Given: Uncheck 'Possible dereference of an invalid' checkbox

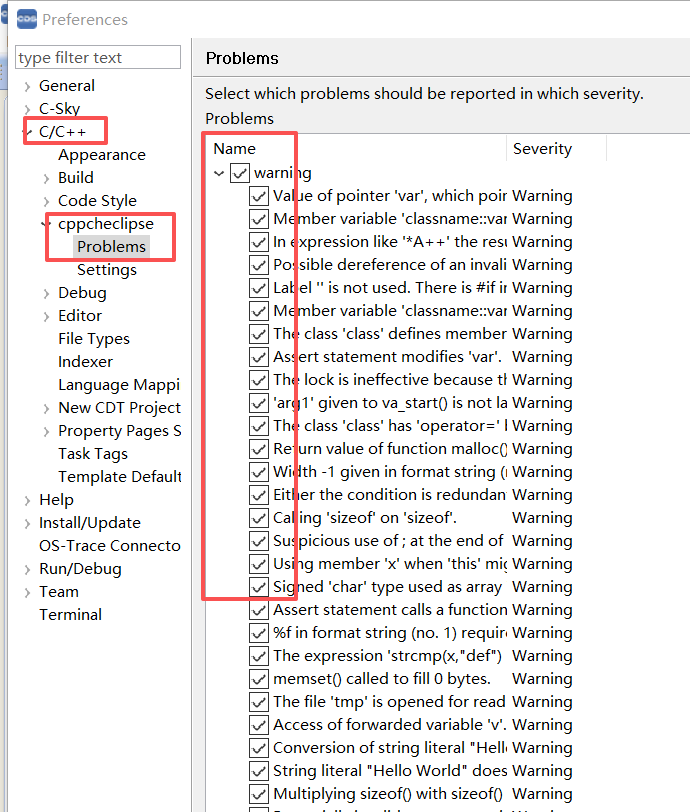Looking at the screenshot, I should 258,265.
